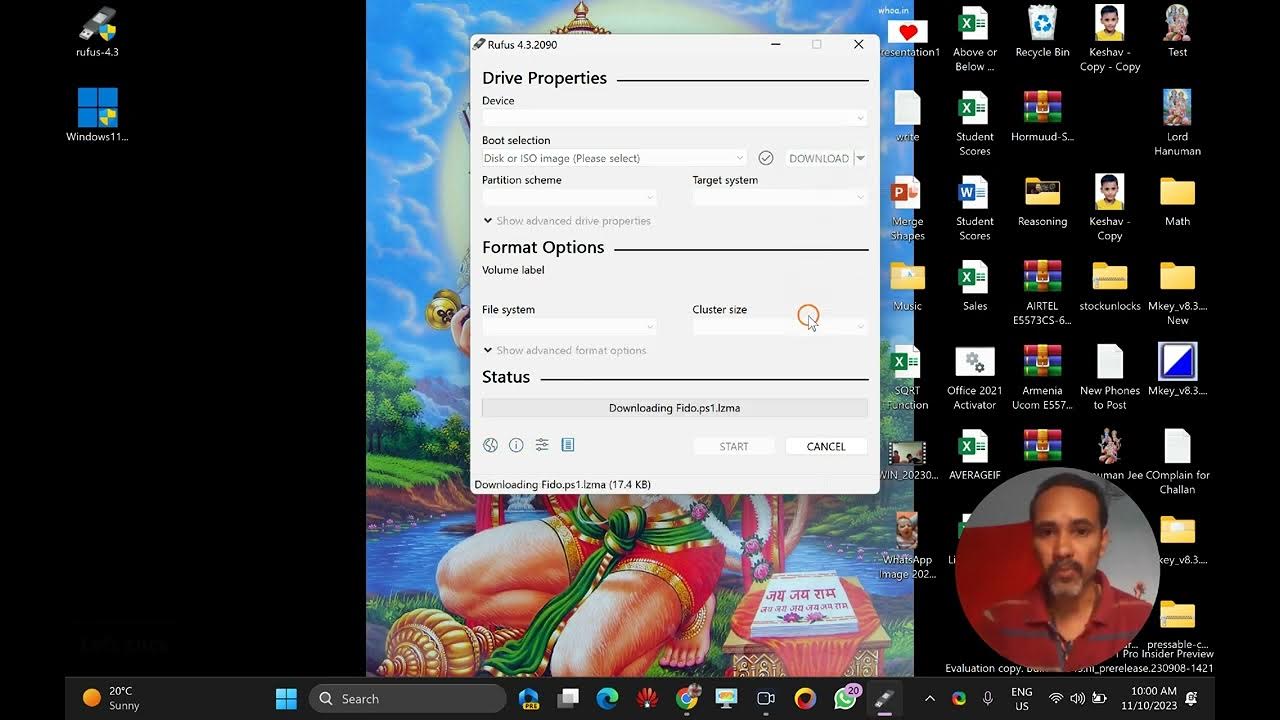Open the Device dropdown in Rufus
This screenshot has width=1280, height=720.
tap(674, 118)
